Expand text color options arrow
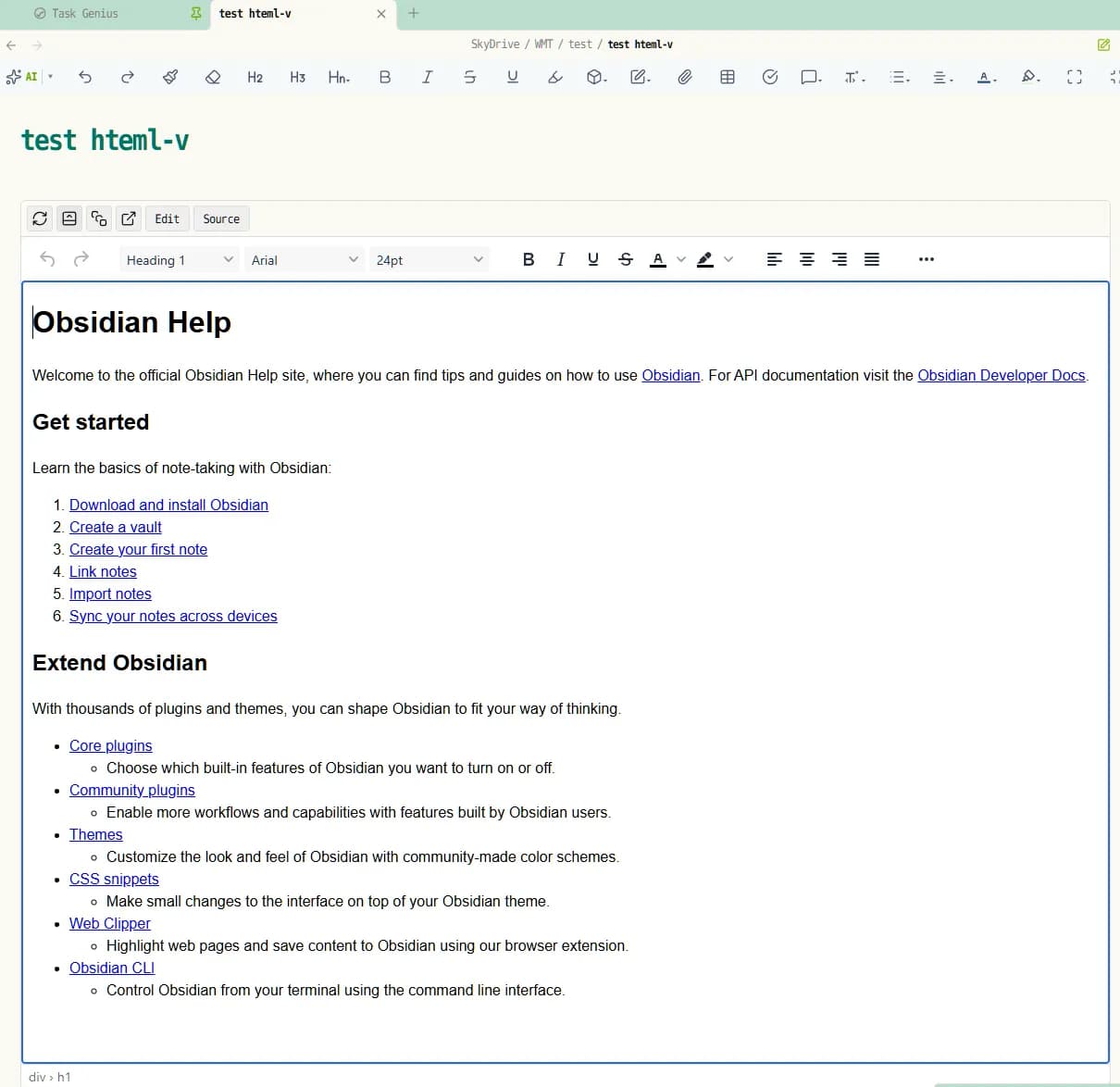The image size is (1120, 1087). (x=681, y=259)
